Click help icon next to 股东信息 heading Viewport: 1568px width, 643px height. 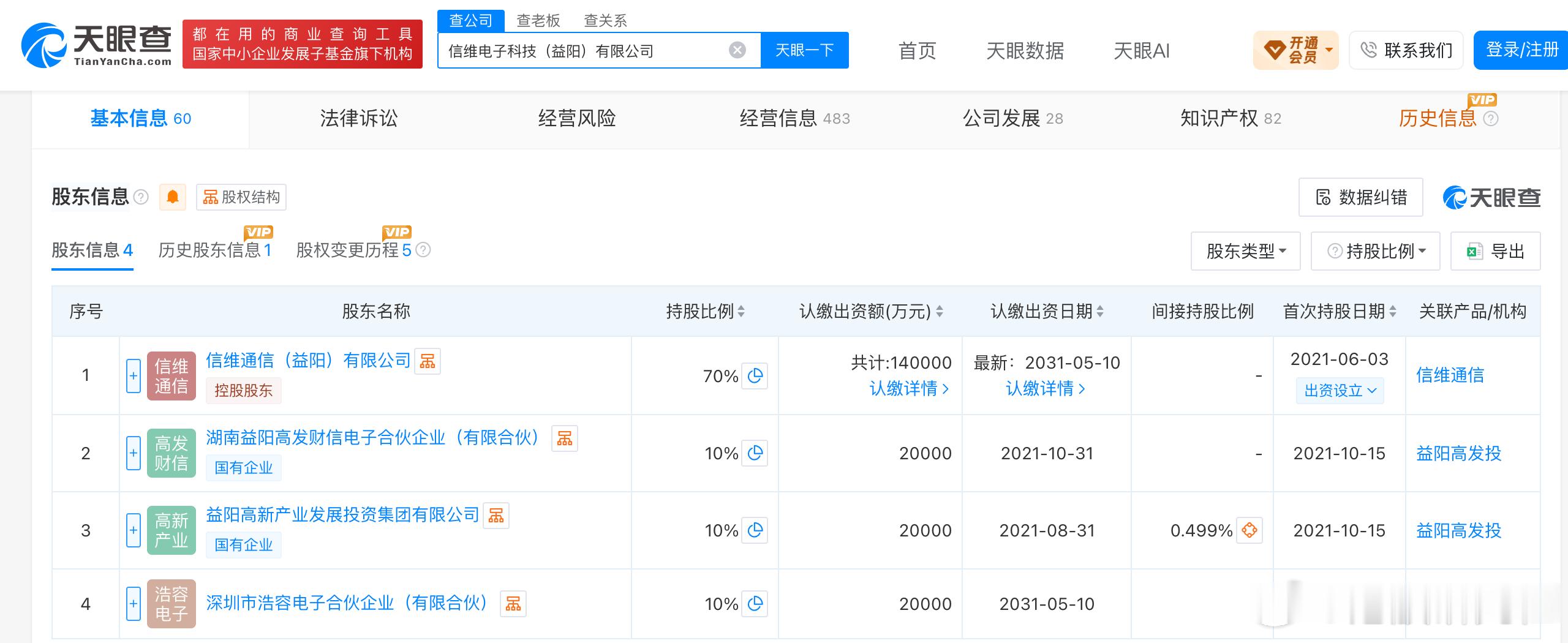tap(141, 197)
